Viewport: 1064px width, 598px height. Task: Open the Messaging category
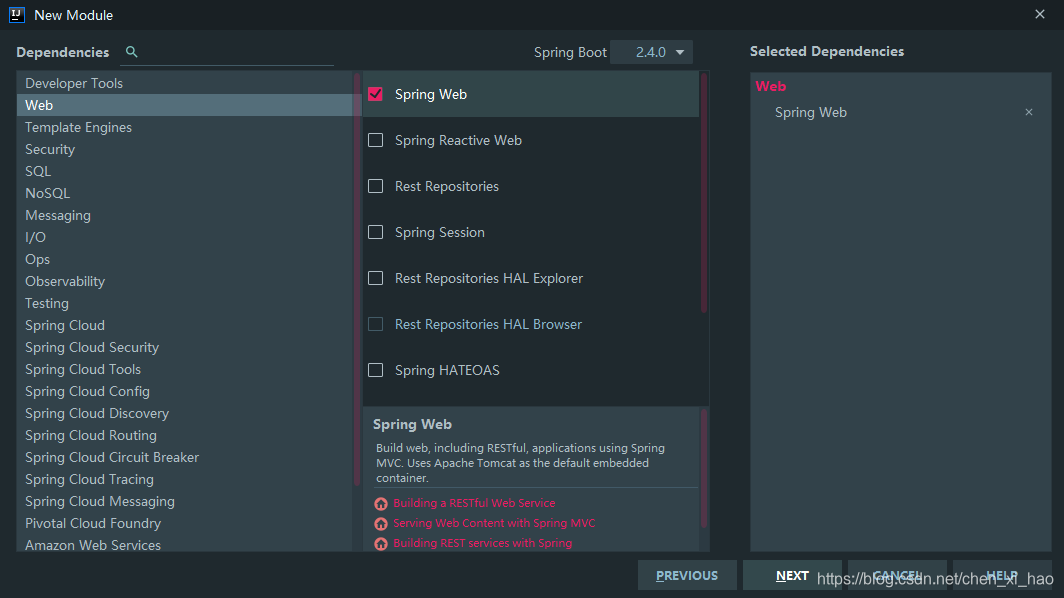click(185, 215)
